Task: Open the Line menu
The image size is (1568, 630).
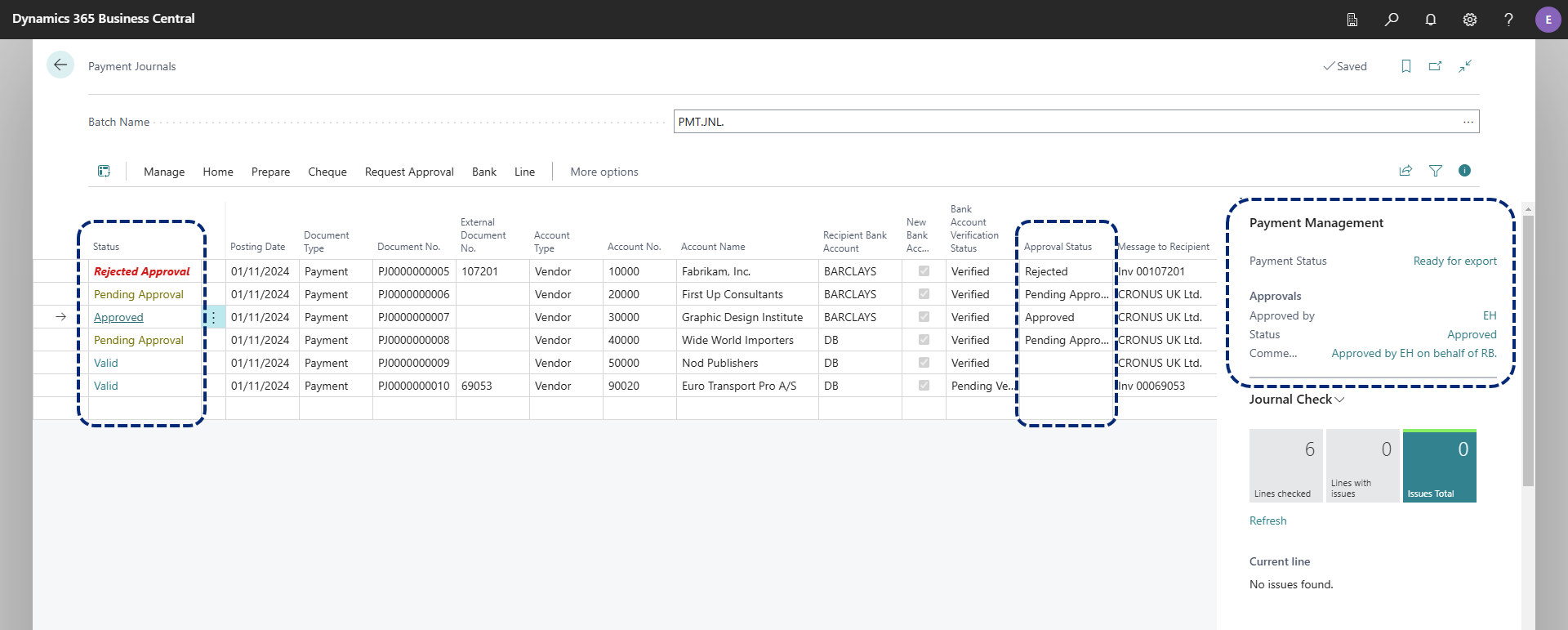Action: [524, 172]
